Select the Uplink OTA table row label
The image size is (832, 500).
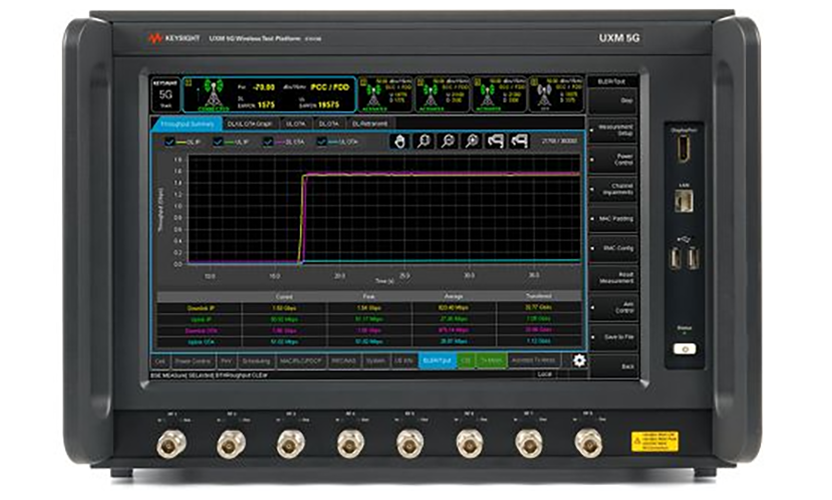tap(200, 342)
